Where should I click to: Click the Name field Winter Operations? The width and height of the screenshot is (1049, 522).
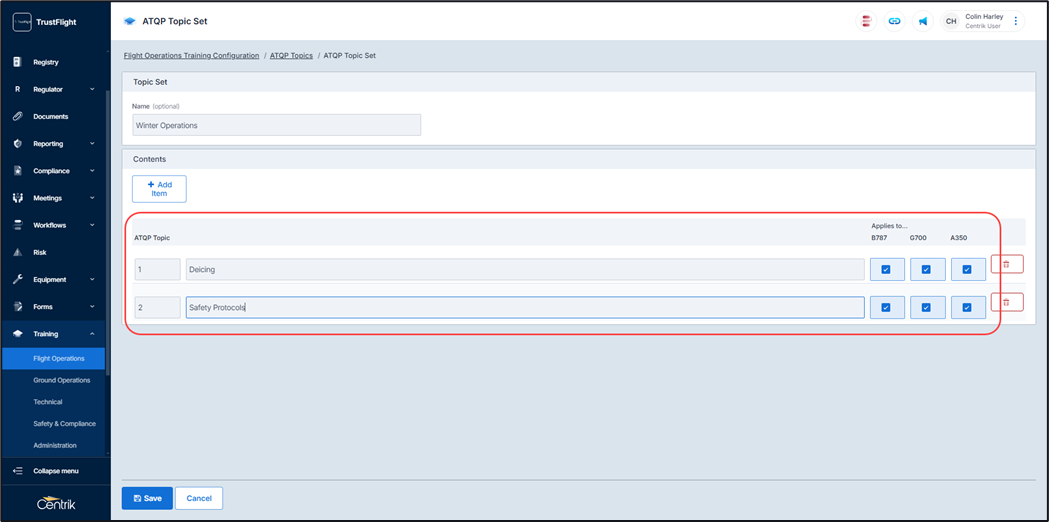(x=276, y=125)
